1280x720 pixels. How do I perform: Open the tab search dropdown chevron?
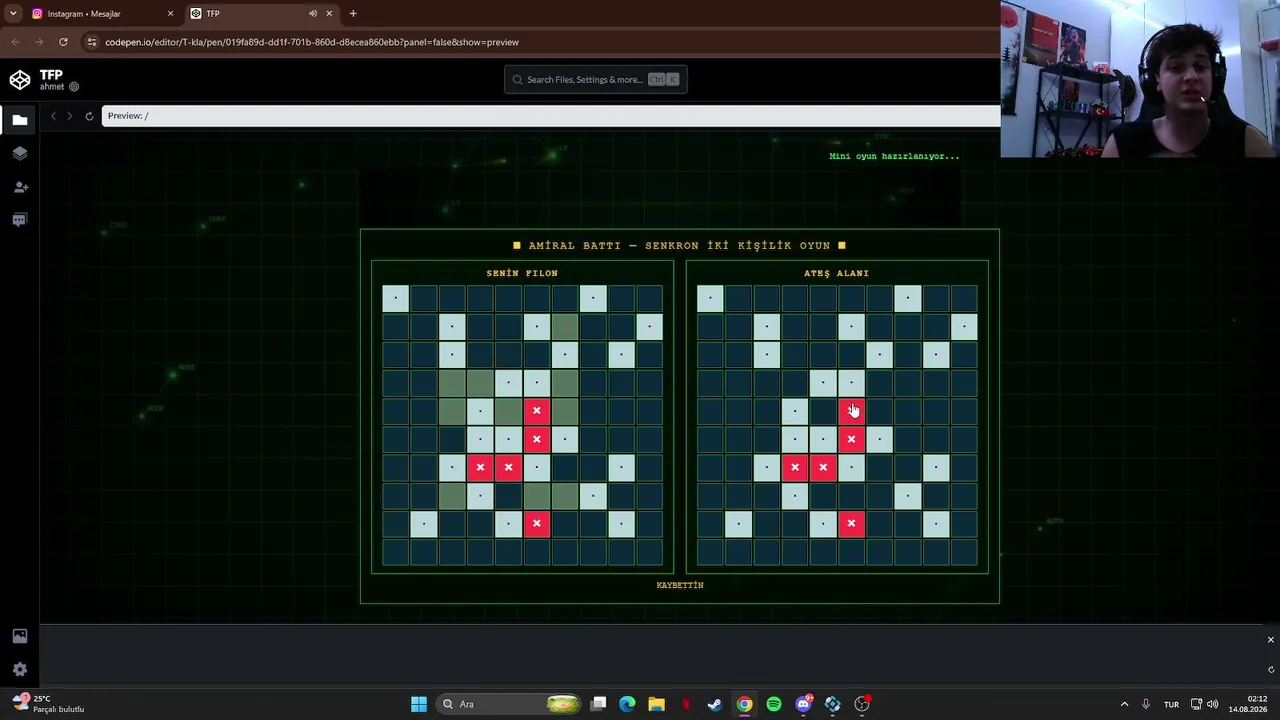(13, 14)
